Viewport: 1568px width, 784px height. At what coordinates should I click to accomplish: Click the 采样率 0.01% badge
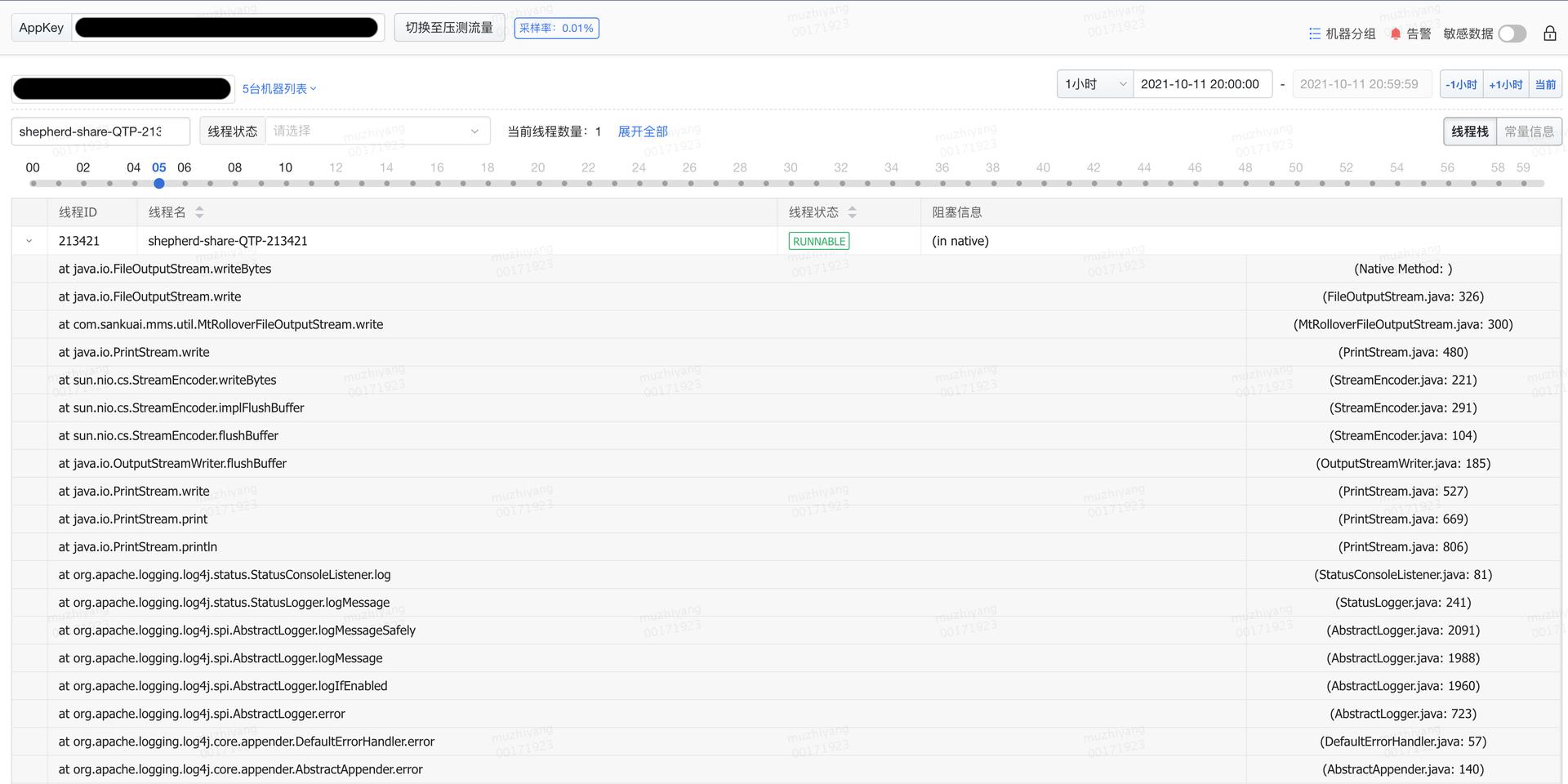(557, 27)
